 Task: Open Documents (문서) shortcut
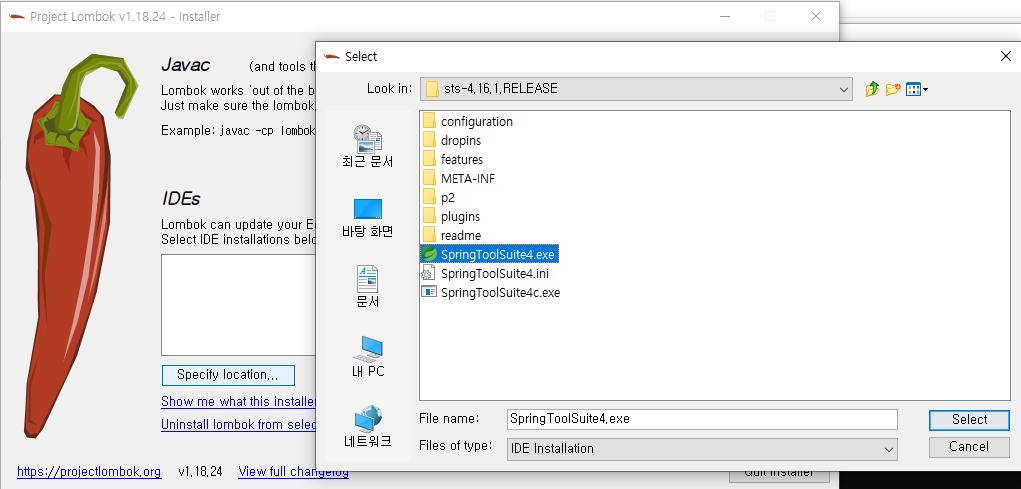click(368, 286)
